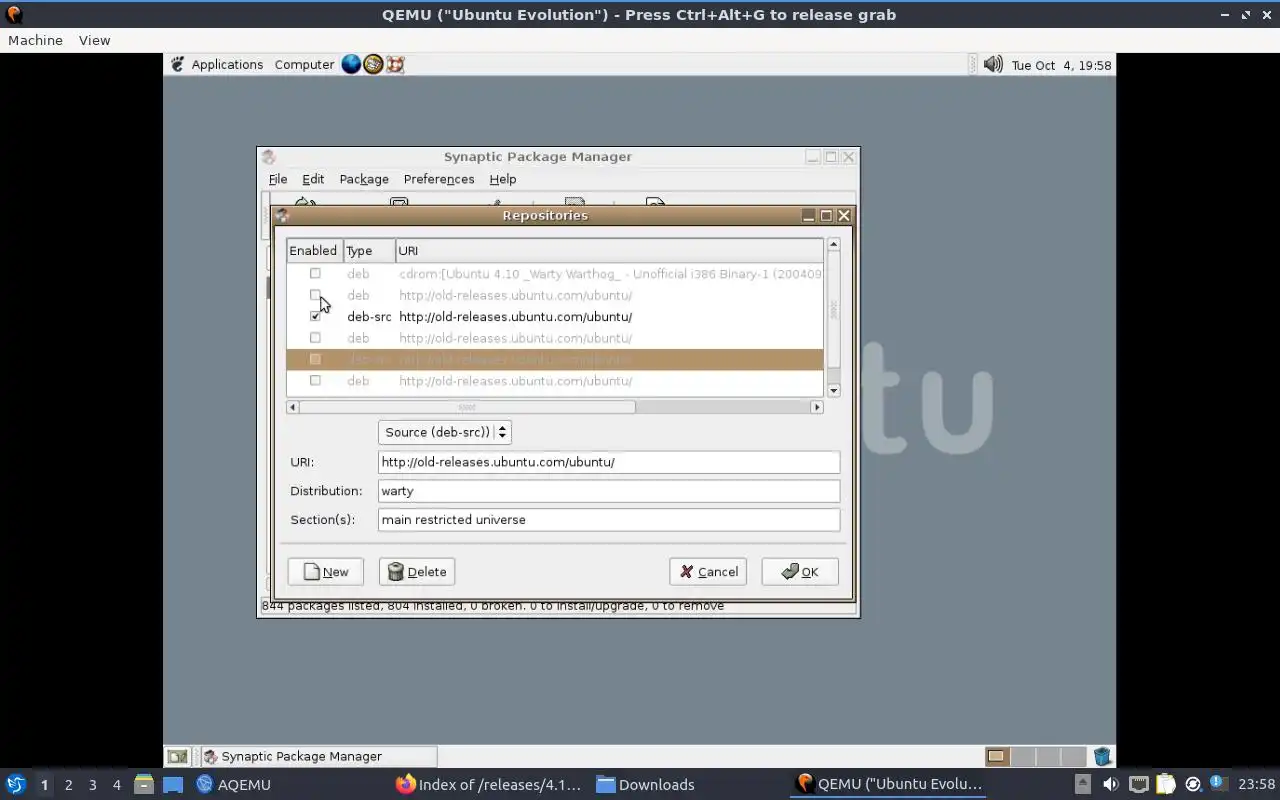The width and height of the screenshot is (1280, 800).
Task: Open the Source (deb-src) type dropdown
Action: 445,432
